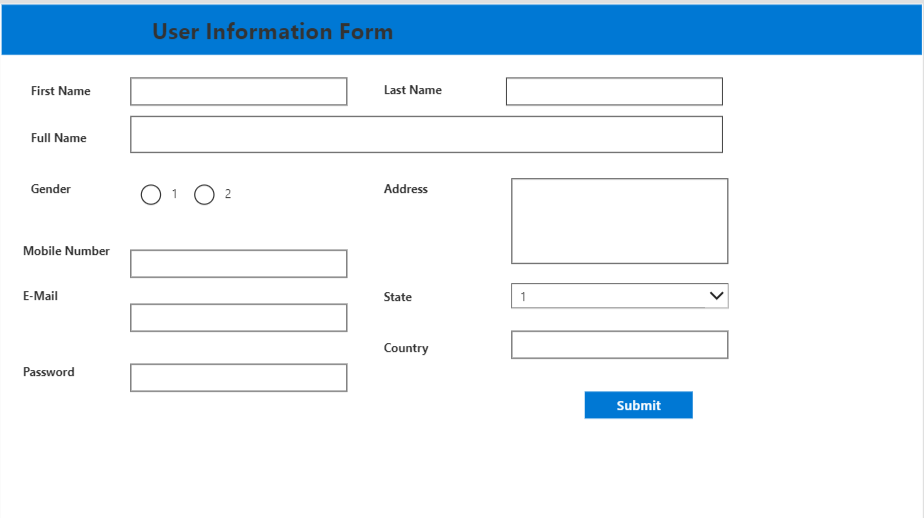Focus the Password input field
924x518 pixels.
[238, 378]
